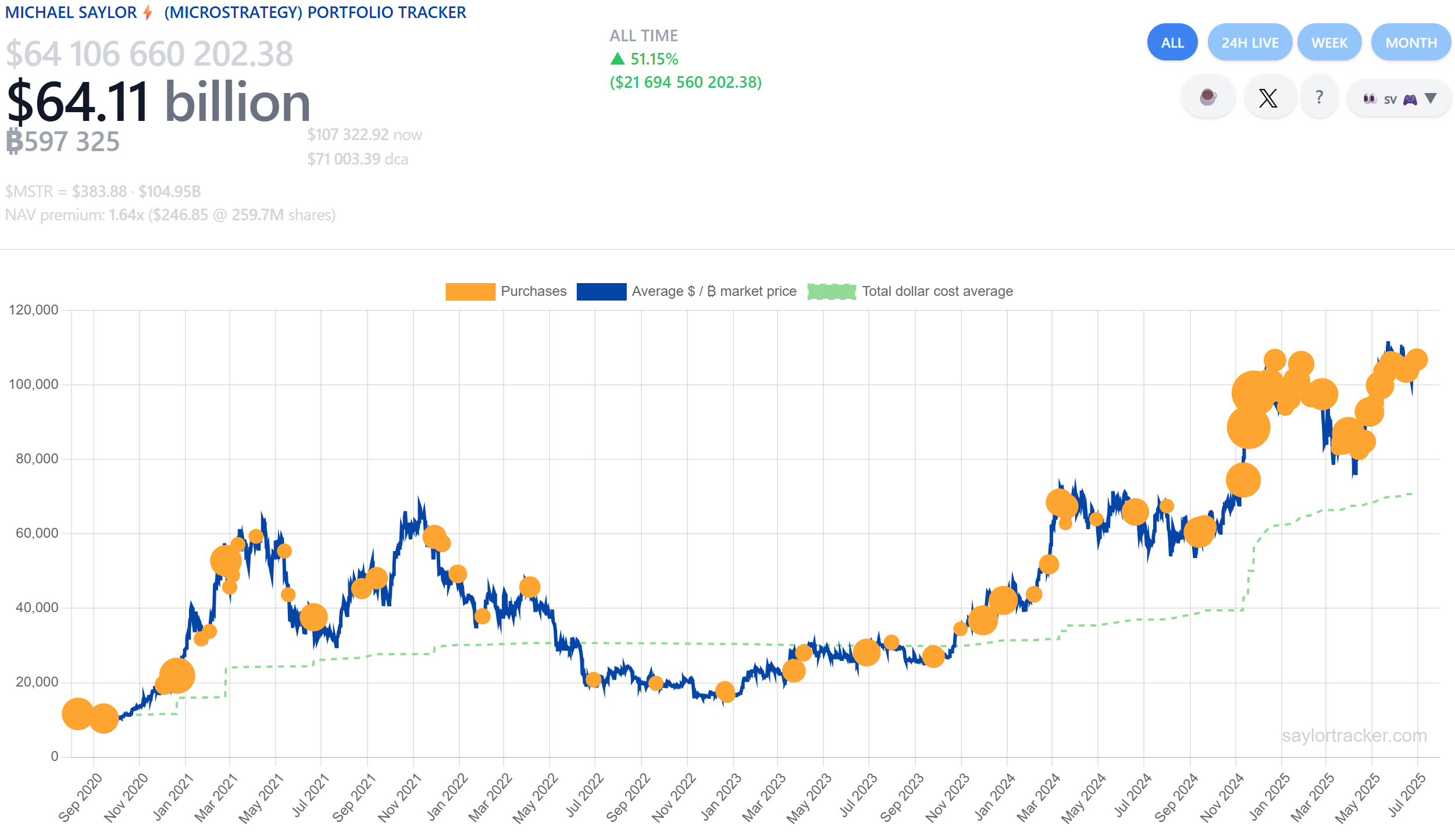
Task: Click the 80,000 y-axis label
Action: pyautogui.click(x=37, y=459)
